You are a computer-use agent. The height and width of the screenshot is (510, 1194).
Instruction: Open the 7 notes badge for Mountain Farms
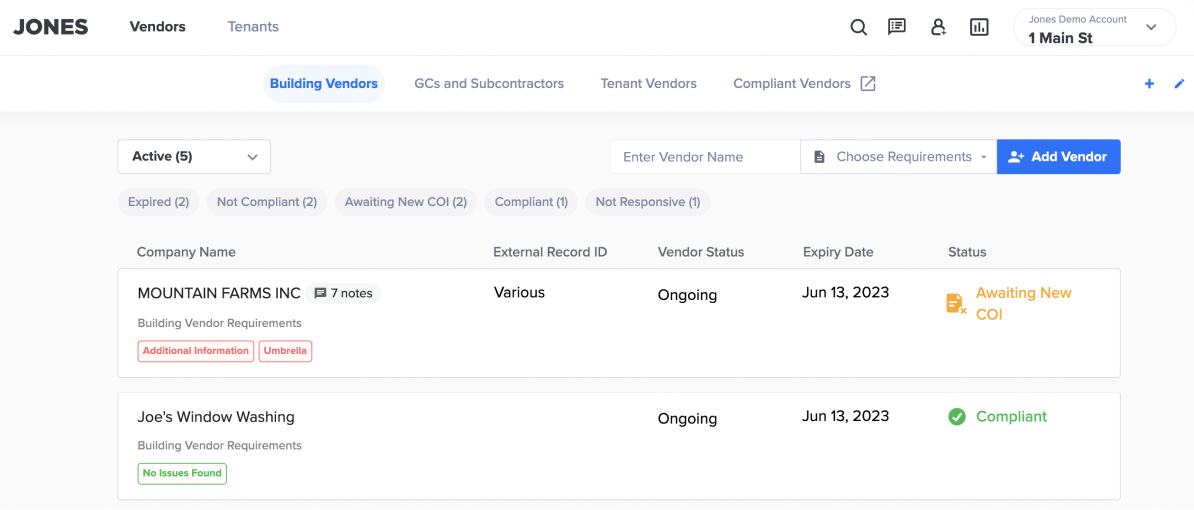tap(343, 293)
